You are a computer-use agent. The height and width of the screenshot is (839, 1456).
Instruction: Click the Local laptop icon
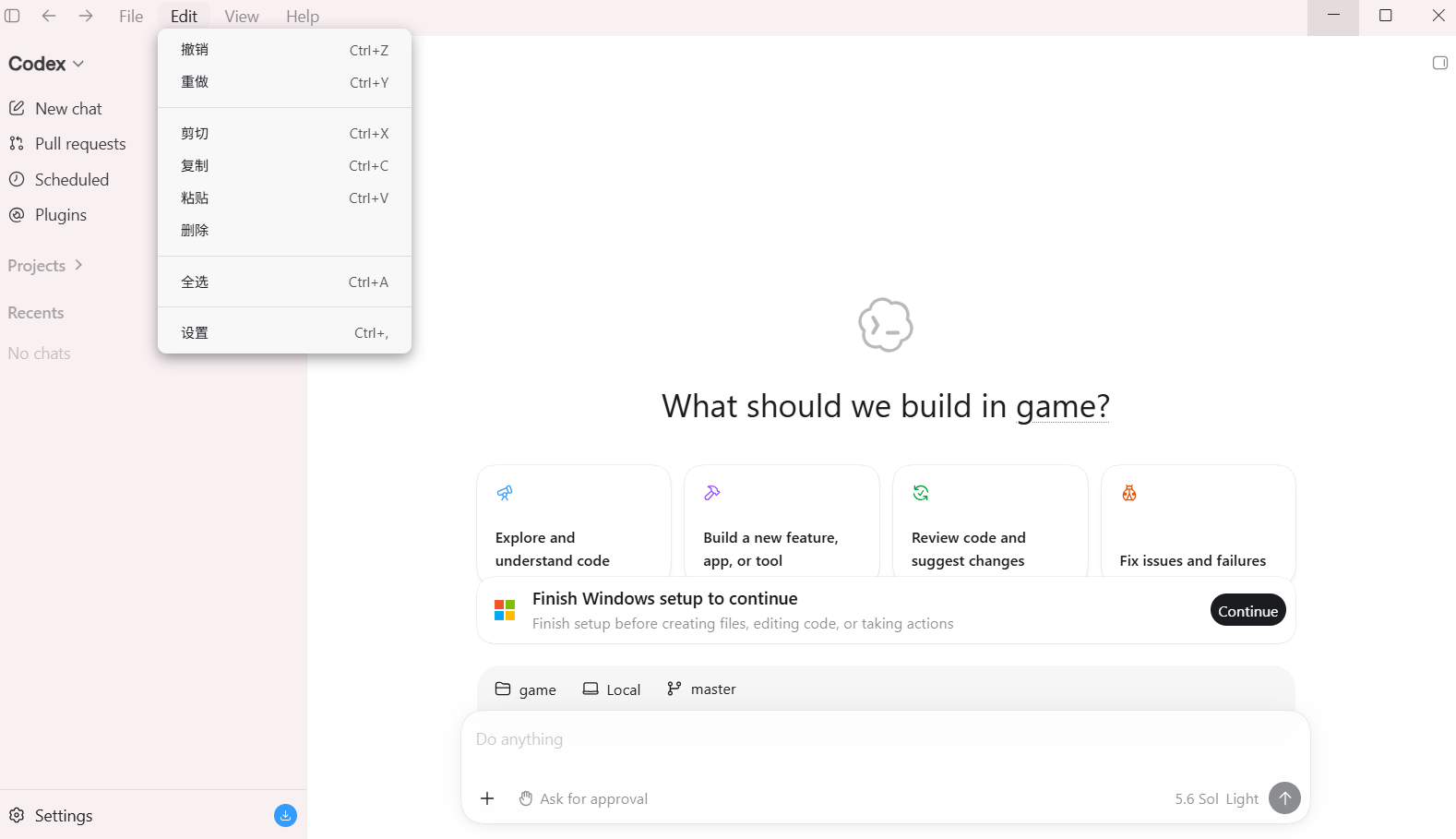[591, 689]
